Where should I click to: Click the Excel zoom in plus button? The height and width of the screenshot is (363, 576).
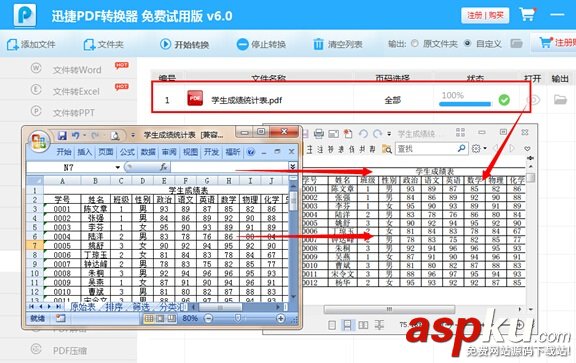click(280, 319)
